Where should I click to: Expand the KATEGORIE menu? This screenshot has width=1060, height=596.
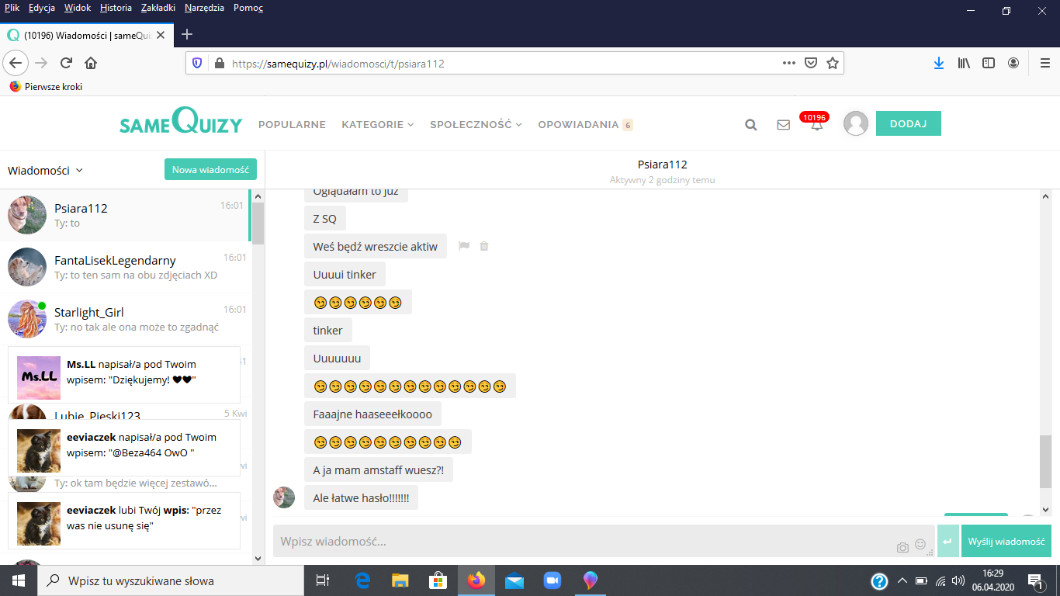point(377,125)
